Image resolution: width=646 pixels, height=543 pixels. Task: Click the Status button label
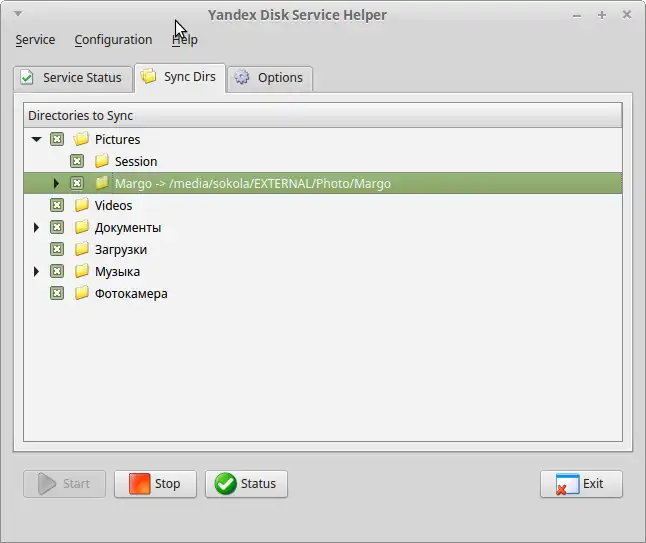(x=258, y=483)
